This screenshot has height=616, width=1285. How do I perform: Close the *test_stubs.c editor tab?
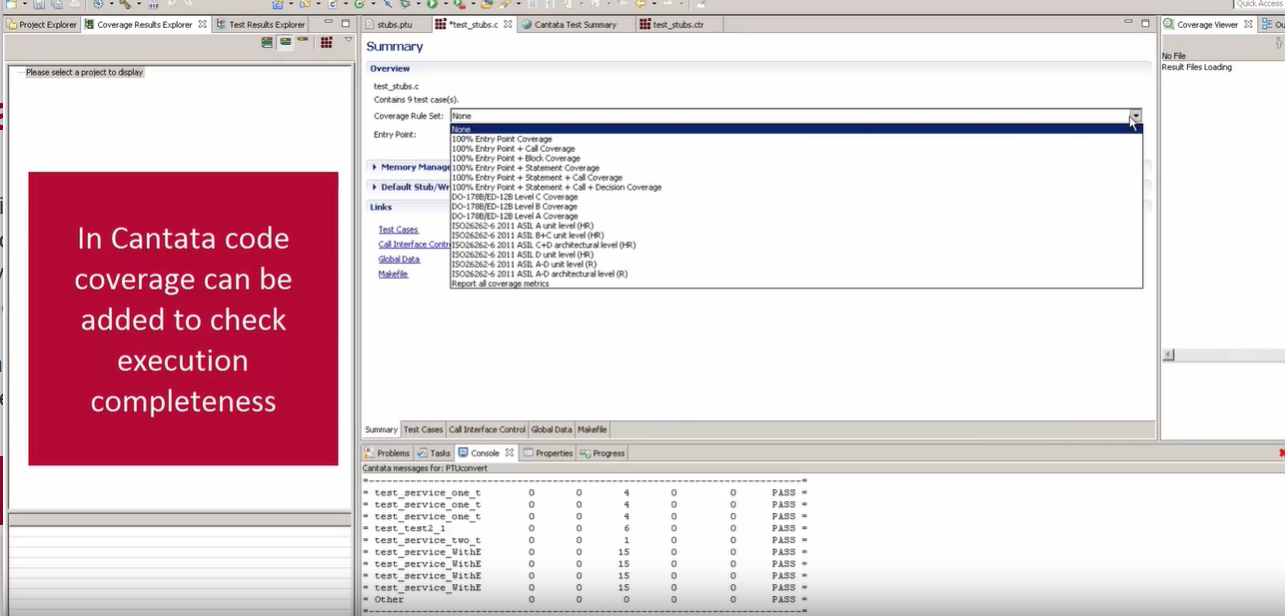(x=507, y=24)
